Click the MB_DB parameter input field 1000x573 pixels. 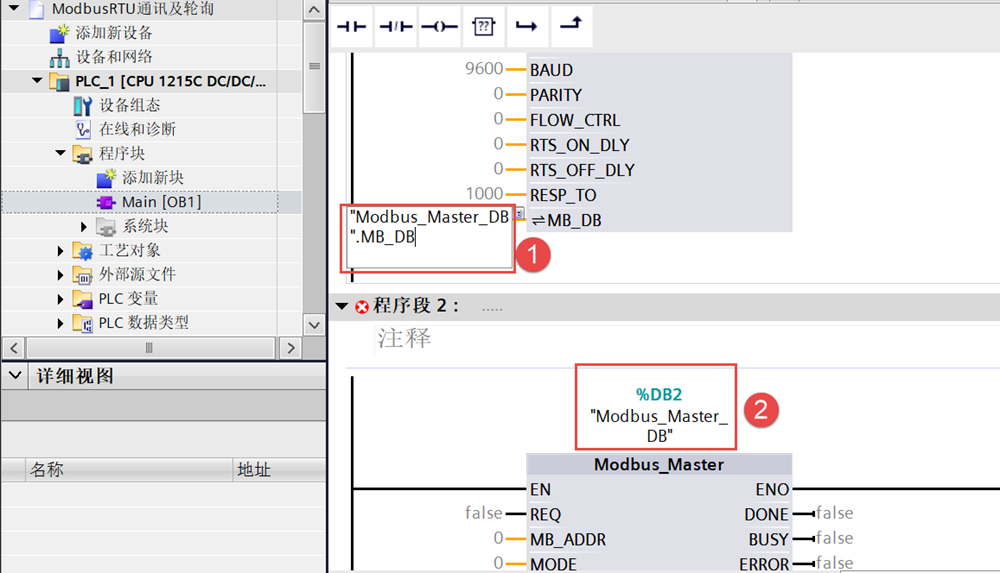click(x=428, y=238)
